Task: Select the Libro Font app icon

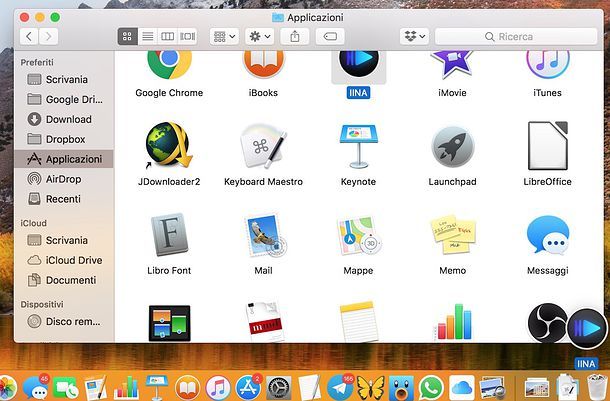Action: pyautogui.click(x=169, y=235)
